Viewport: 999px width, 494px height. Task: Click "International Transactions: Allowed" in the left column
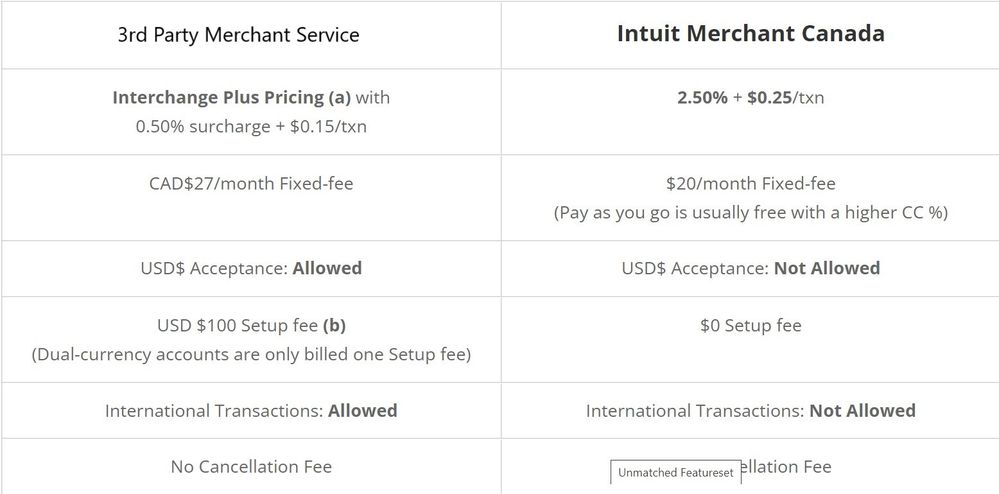point(251,411)
